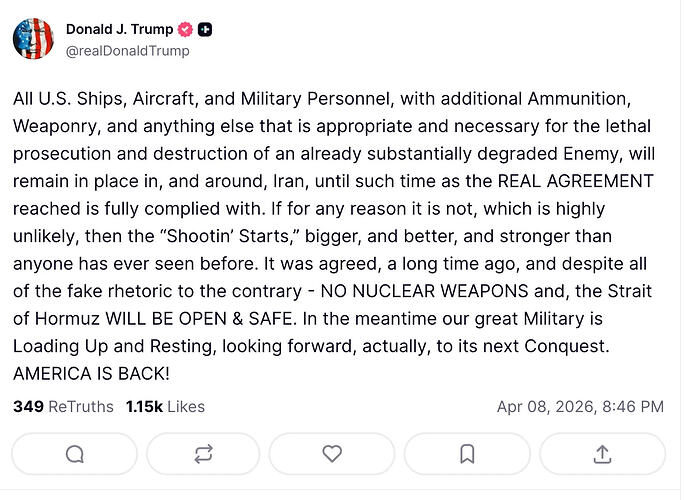Open share options with the upload icon
The height and width of the screenshot is (500, 686).
(602, 454)
